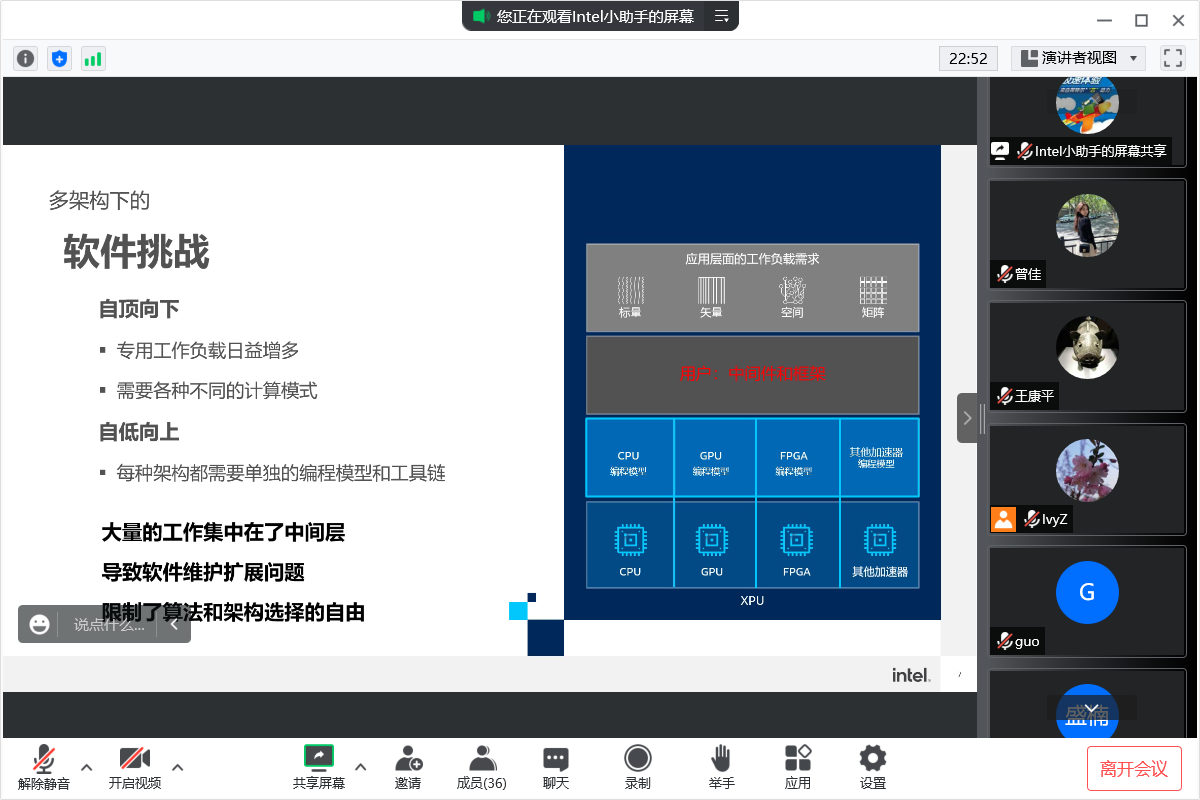Viewport: 1200px width, 800px height.
Task: Open the meeting info icon
Action: coord(26,58)
